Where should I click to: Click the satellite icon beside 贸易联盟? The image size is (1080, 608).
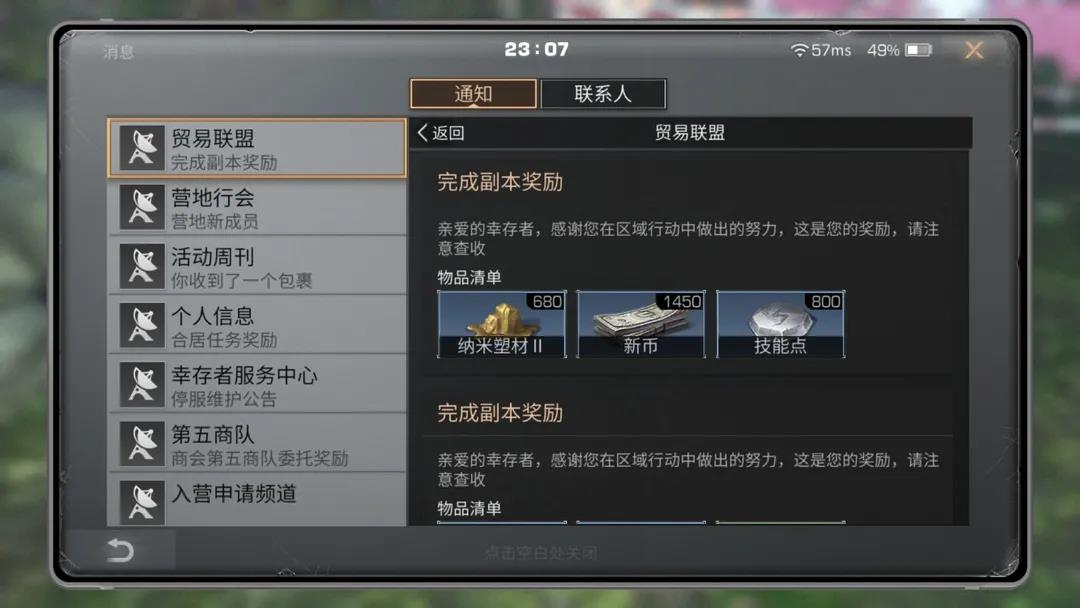[x=142, y=148]
